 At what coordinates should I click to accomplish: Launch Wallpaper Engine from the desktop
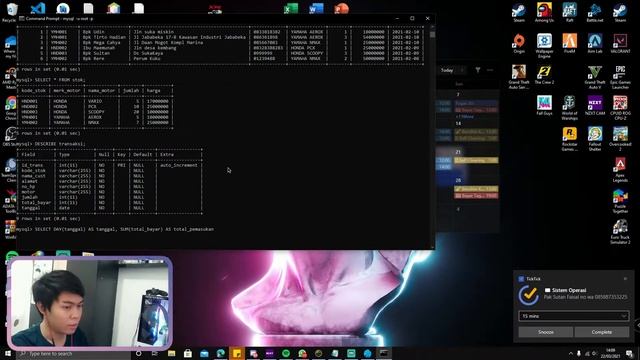coord(544,45)
